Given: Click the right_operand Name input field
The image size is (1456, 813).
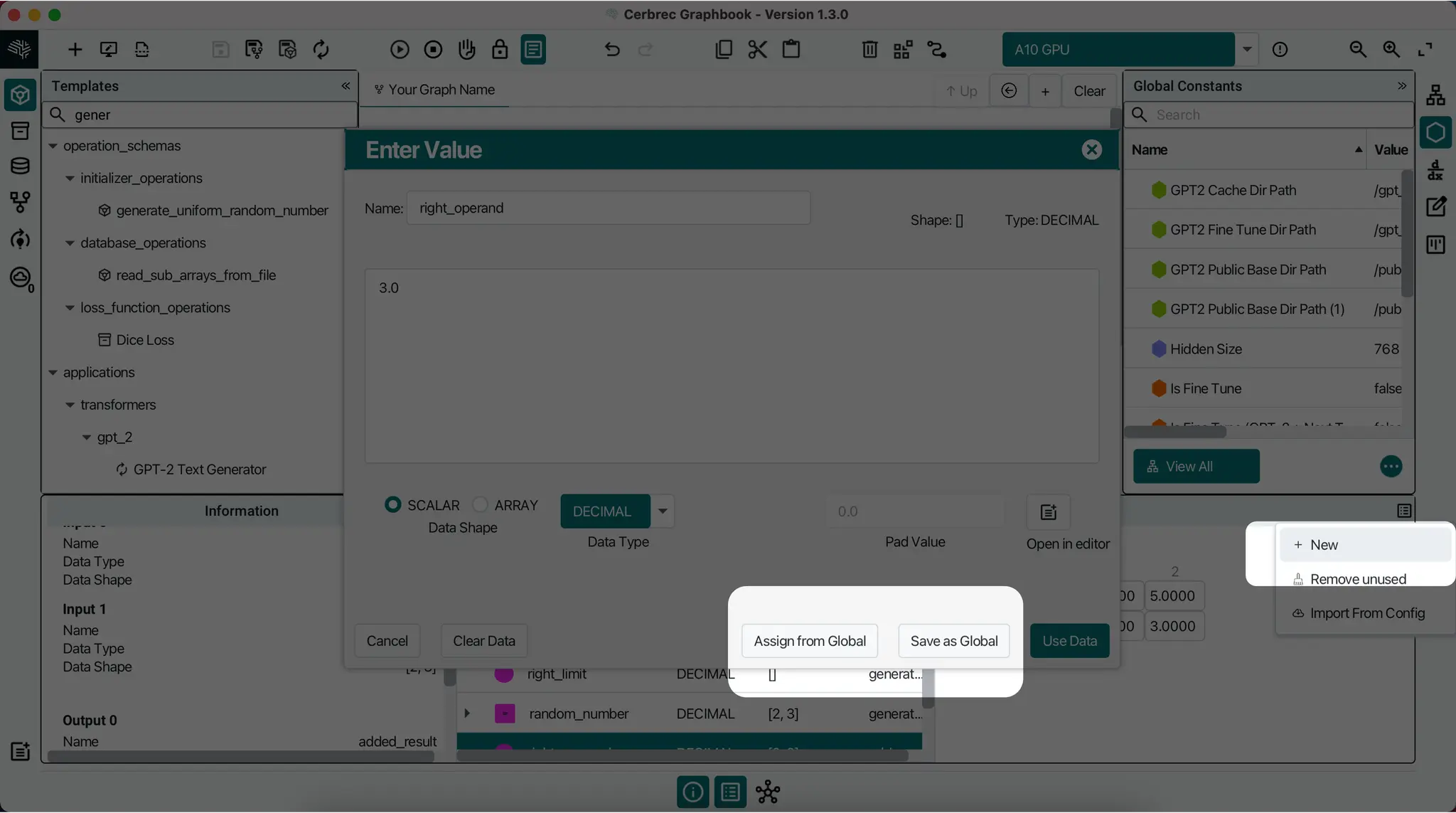Looking at the screenshot, I should (608, 208).
